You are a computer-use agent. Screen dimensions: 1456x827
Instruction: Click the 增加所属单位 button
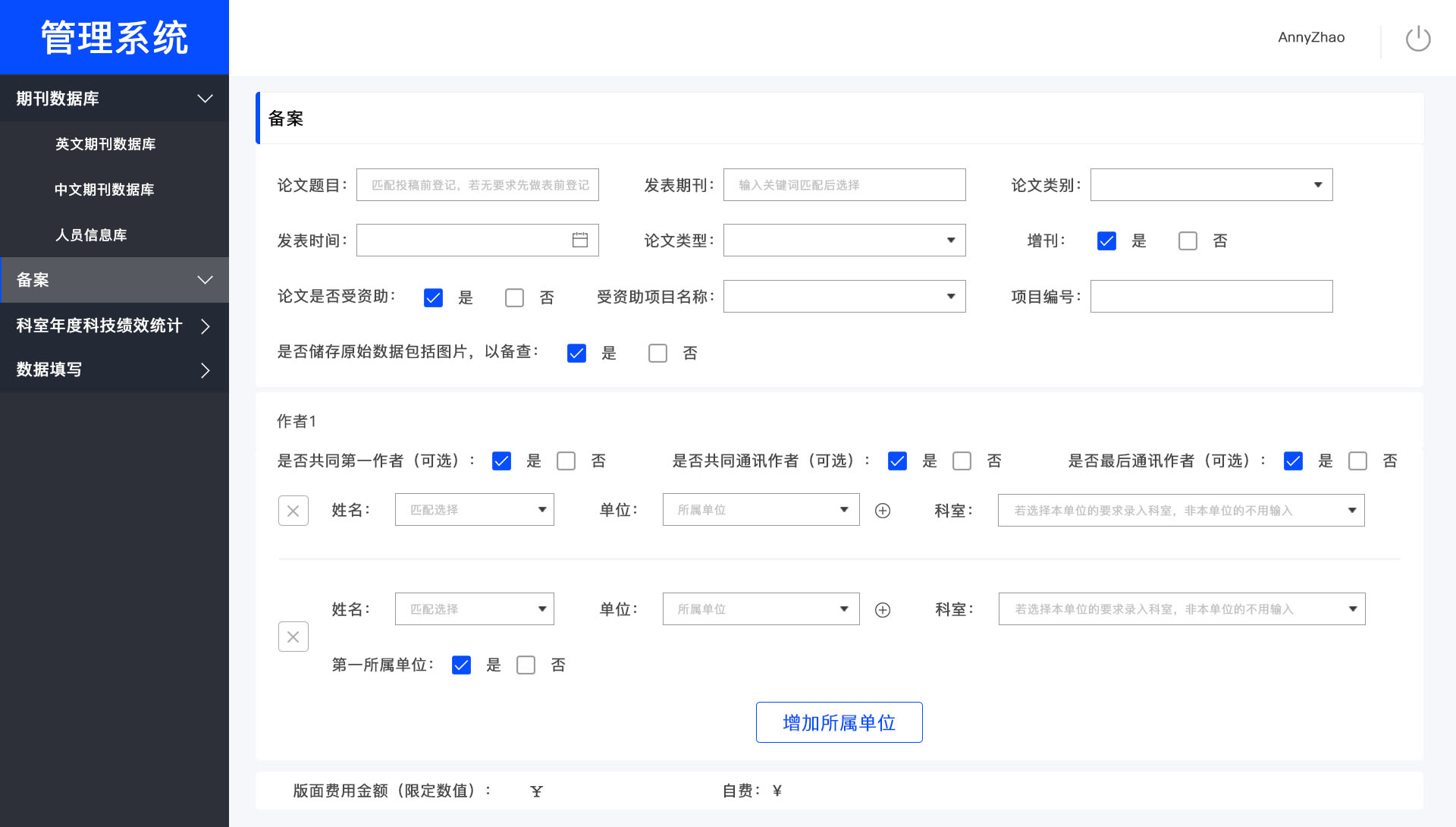pyautogui.click(x=839, y=722)
